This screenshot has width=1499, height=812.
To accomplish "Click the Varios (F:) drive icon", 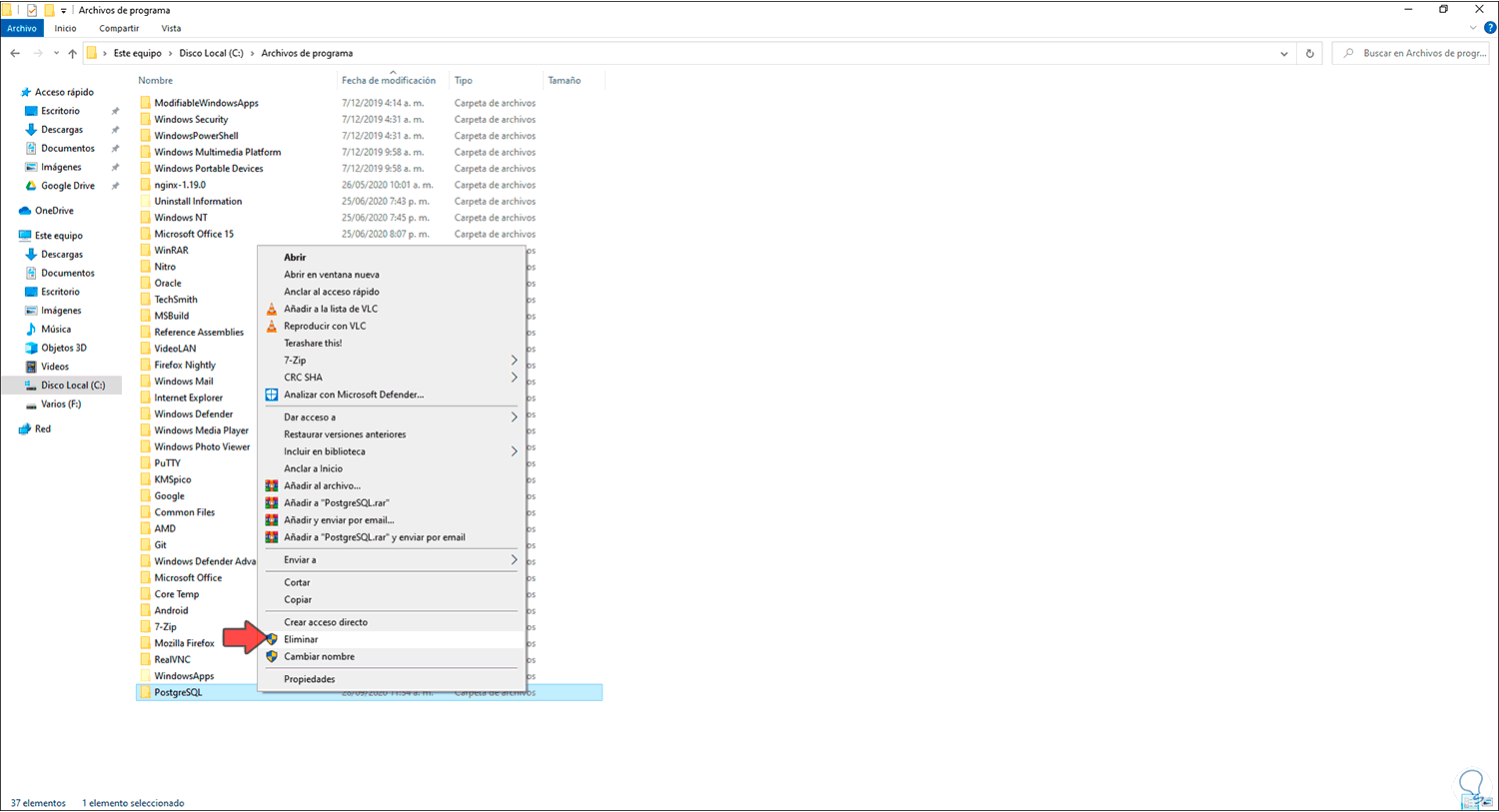I will 31,405.
